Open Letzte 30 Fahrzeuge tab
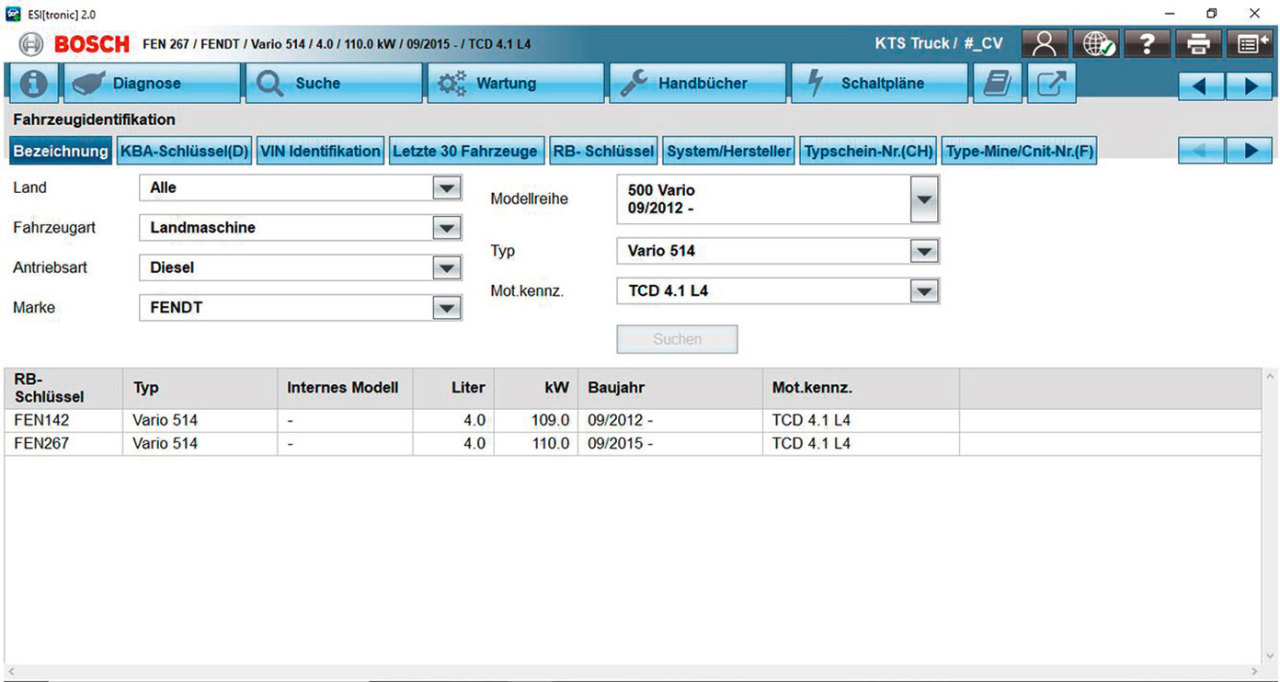 click(x=465, y=151)
